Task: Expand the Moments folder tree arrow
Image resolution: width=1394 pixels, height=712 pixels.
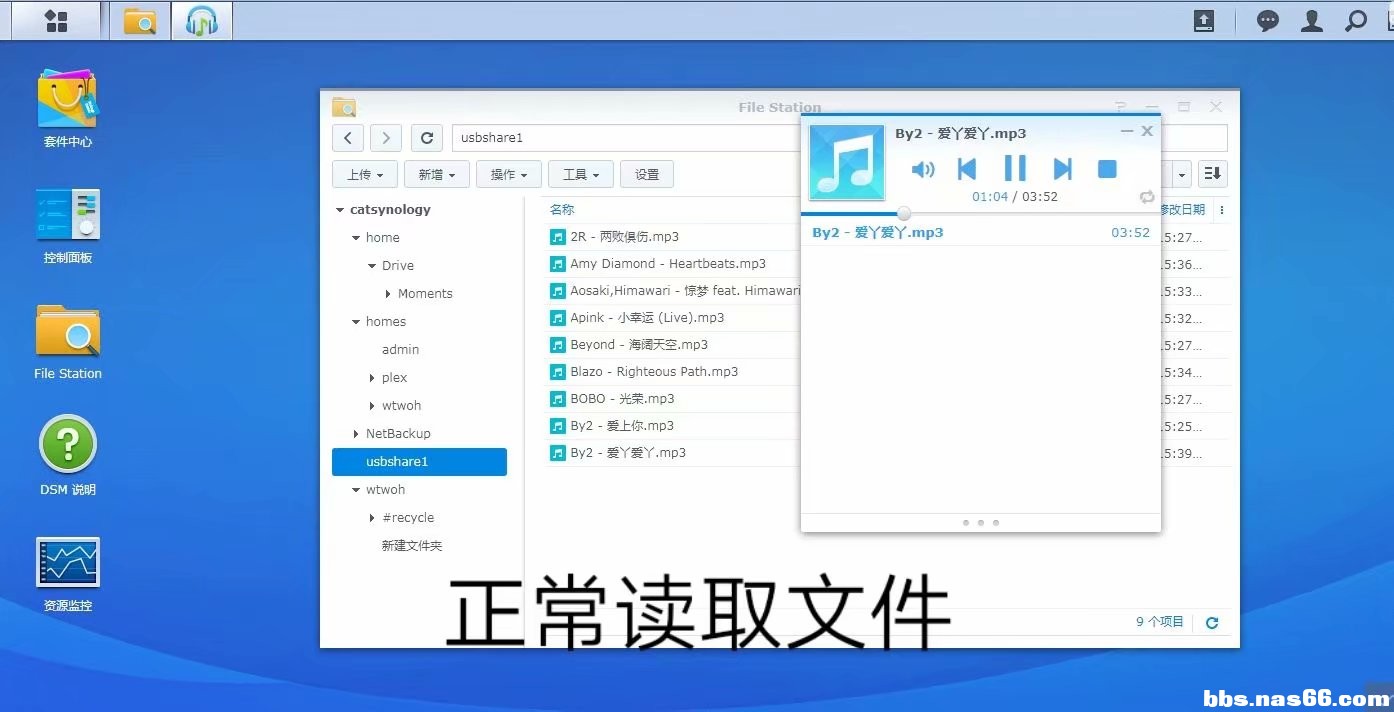Action: [x=388, y=294]
